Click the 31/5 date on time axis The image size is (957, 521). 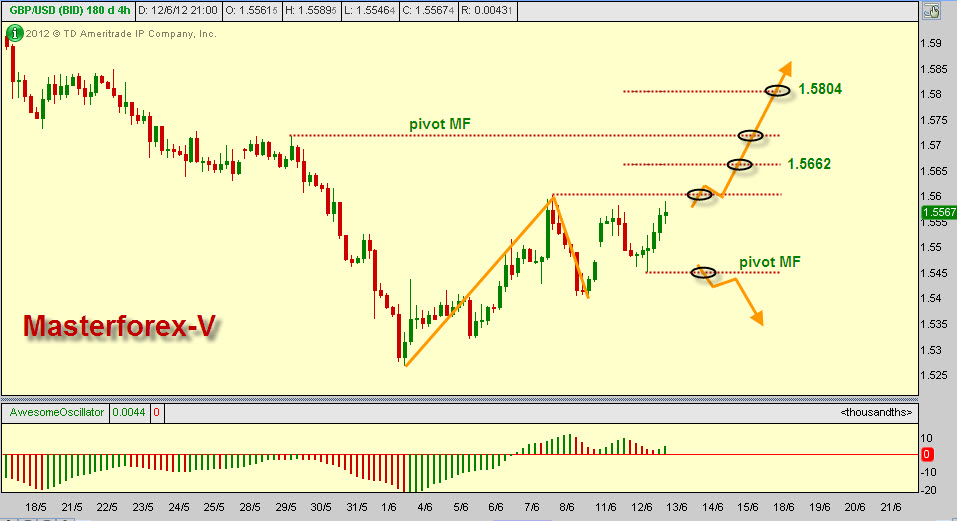357,507
